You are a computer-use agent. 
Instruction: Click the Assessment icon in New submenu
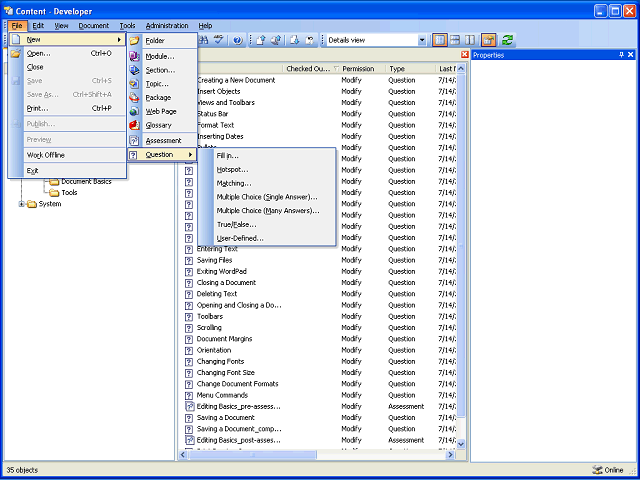[134, 140]
